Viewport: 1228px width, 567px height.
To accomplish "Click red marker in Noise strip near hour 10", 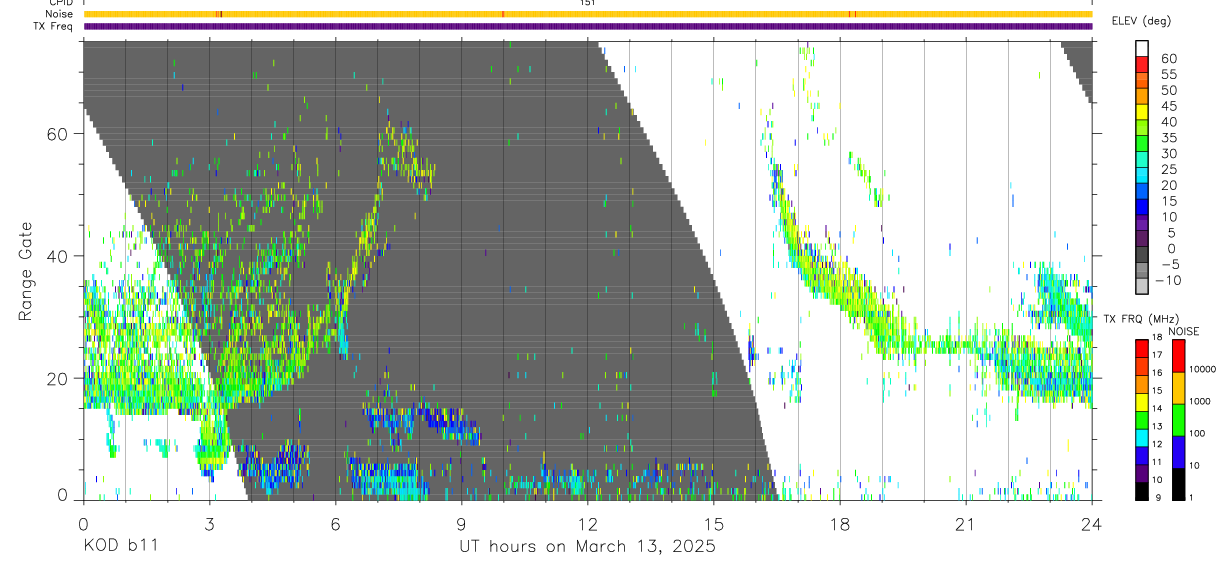I will [x=503, y=14].
